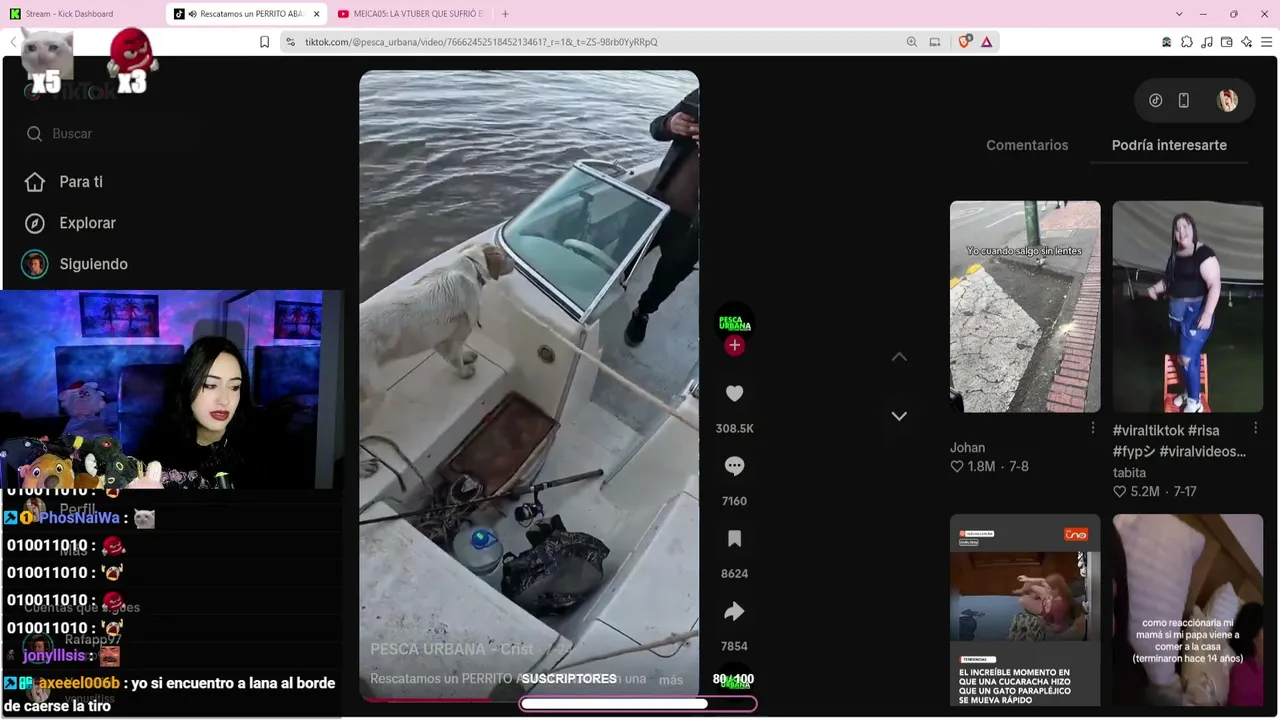Viewport: 1280px width, 720px height.
Task: Bookmark this page in the address bar
Action: point(264,42)
